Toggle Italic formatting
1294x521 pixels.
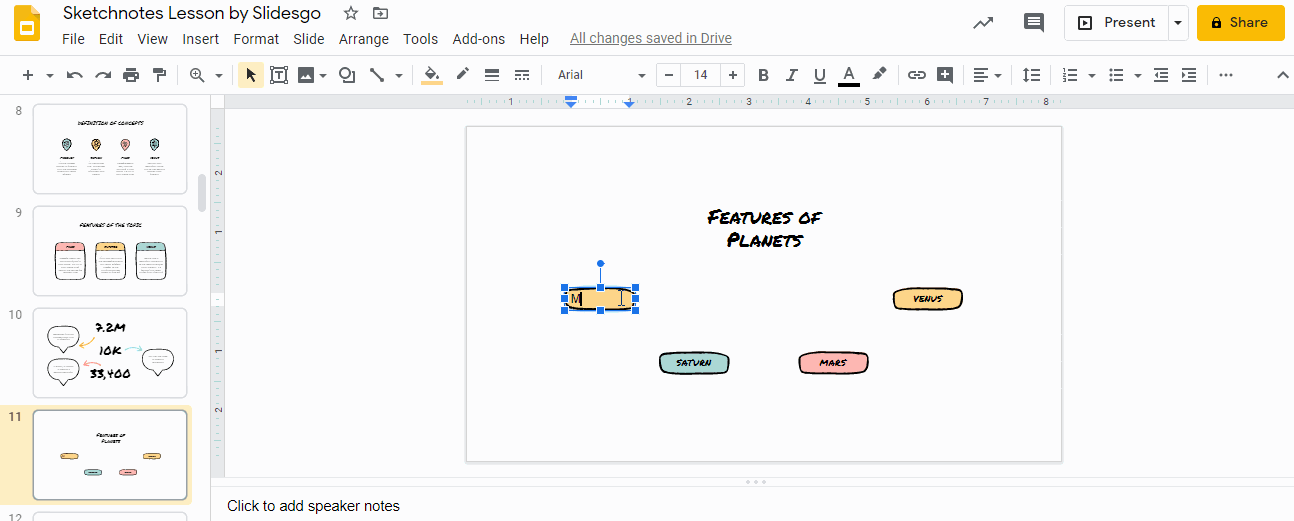(792, 75)
